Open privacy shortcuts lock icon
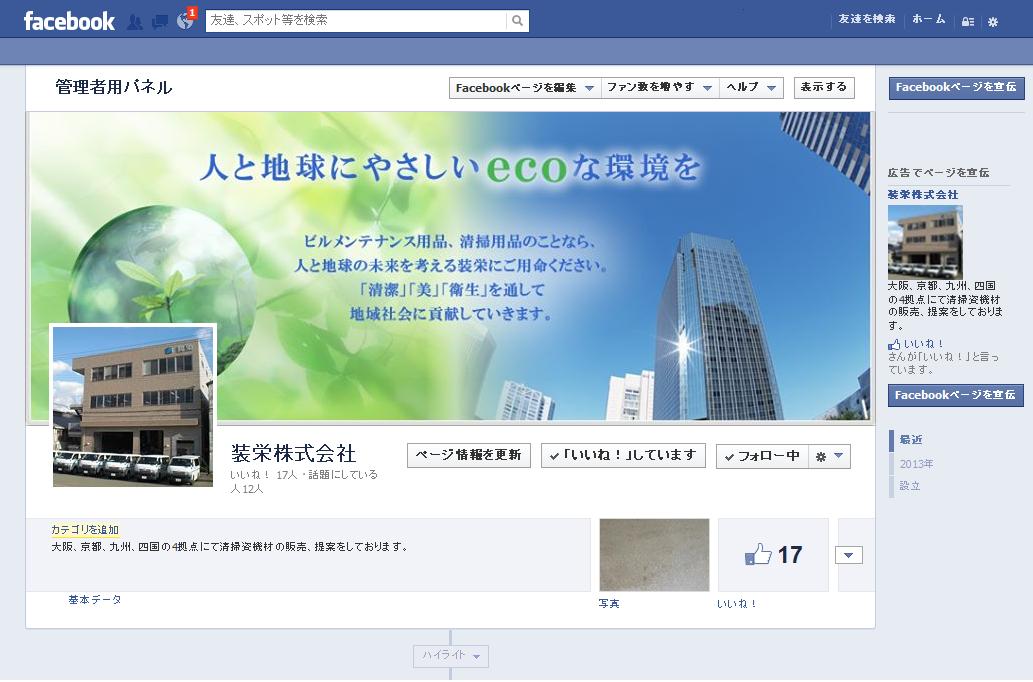 968,22
